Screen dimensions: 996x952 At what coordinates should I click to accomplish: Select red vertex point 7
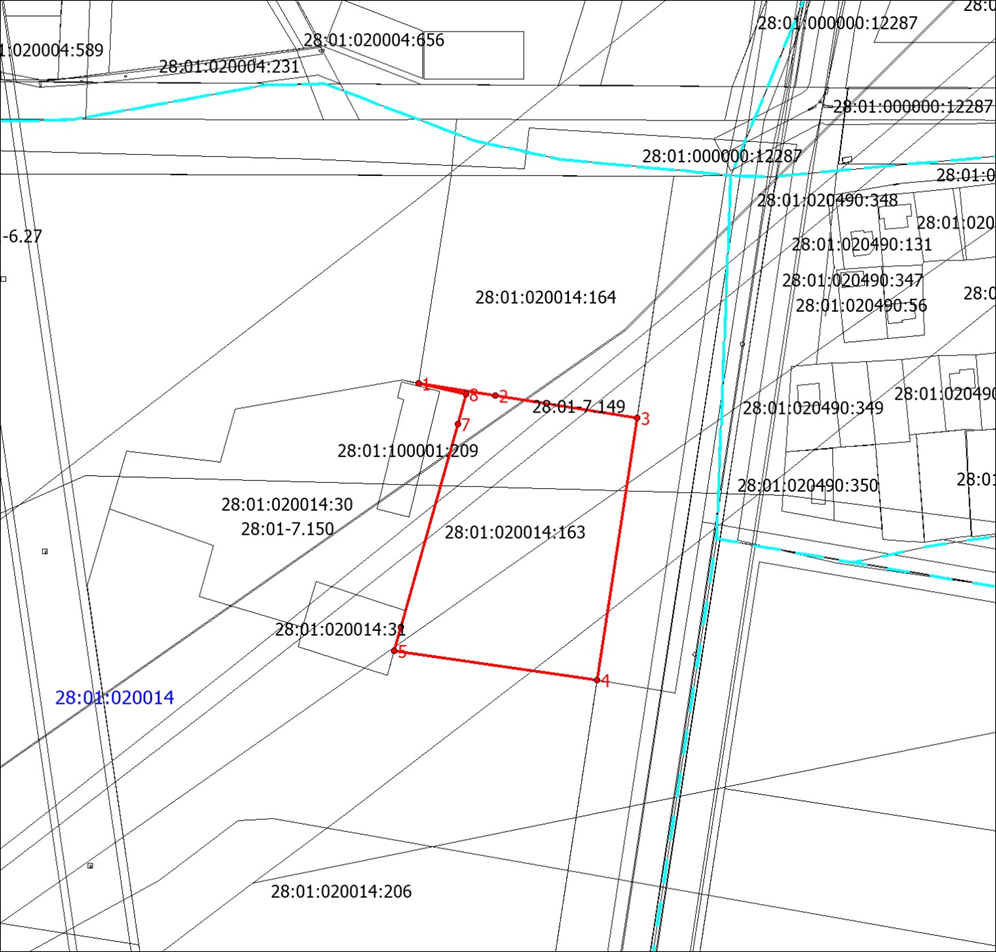coord(458,424)
